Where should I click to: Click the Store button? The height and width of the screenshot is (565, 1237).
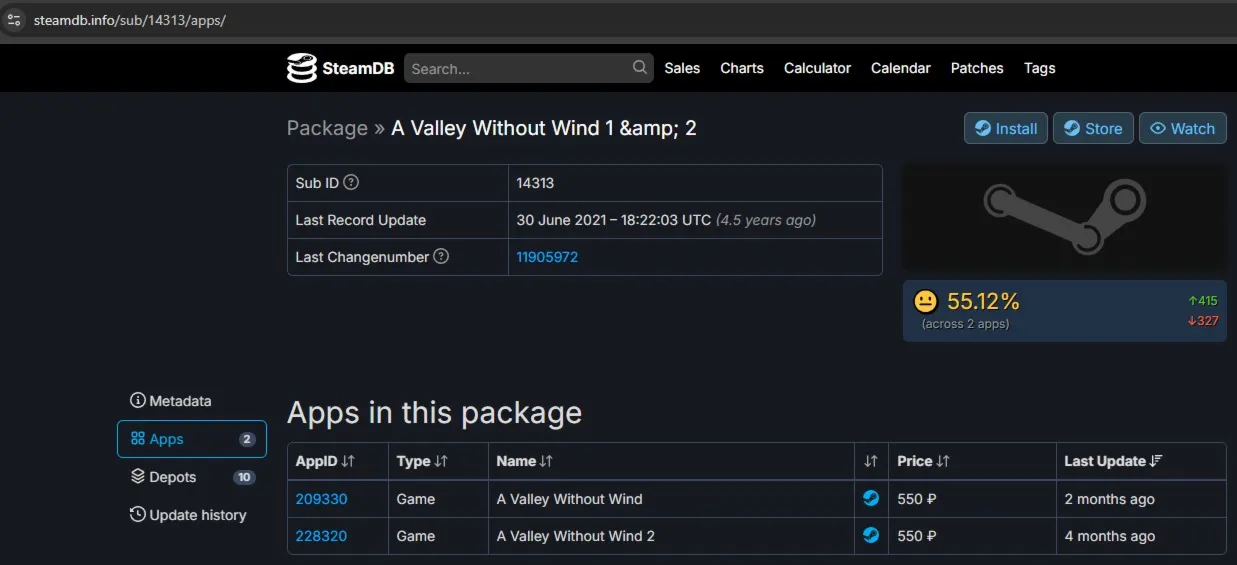[x=1093, y=128]
